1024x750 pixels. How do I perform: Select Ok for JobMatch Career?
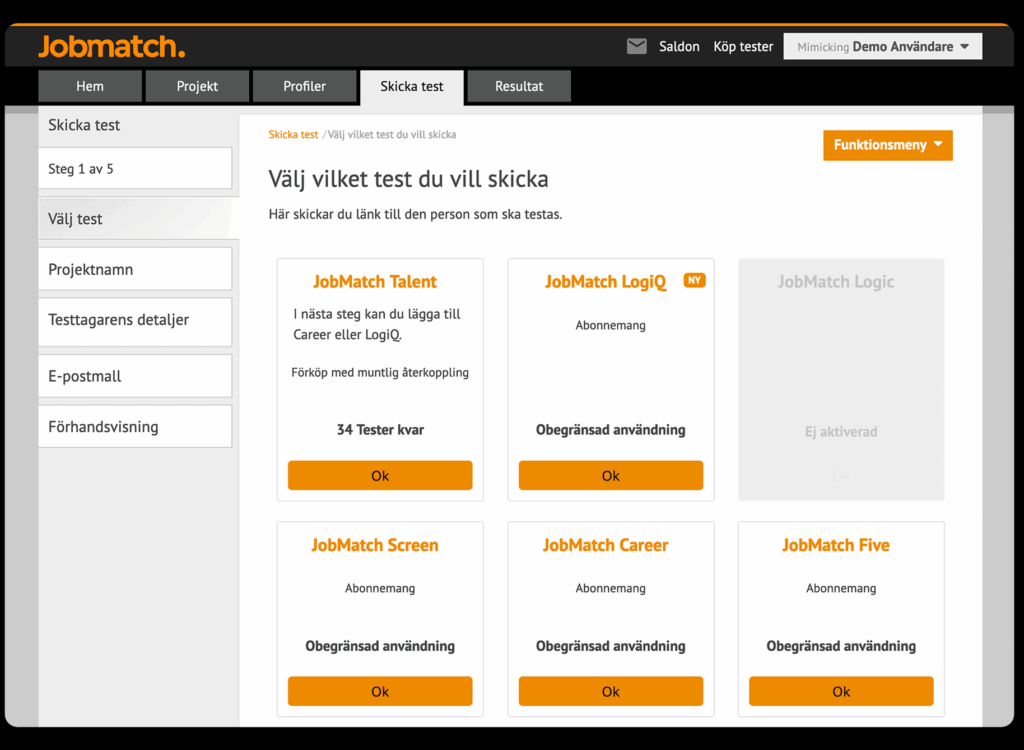click(x=611, y=691)
